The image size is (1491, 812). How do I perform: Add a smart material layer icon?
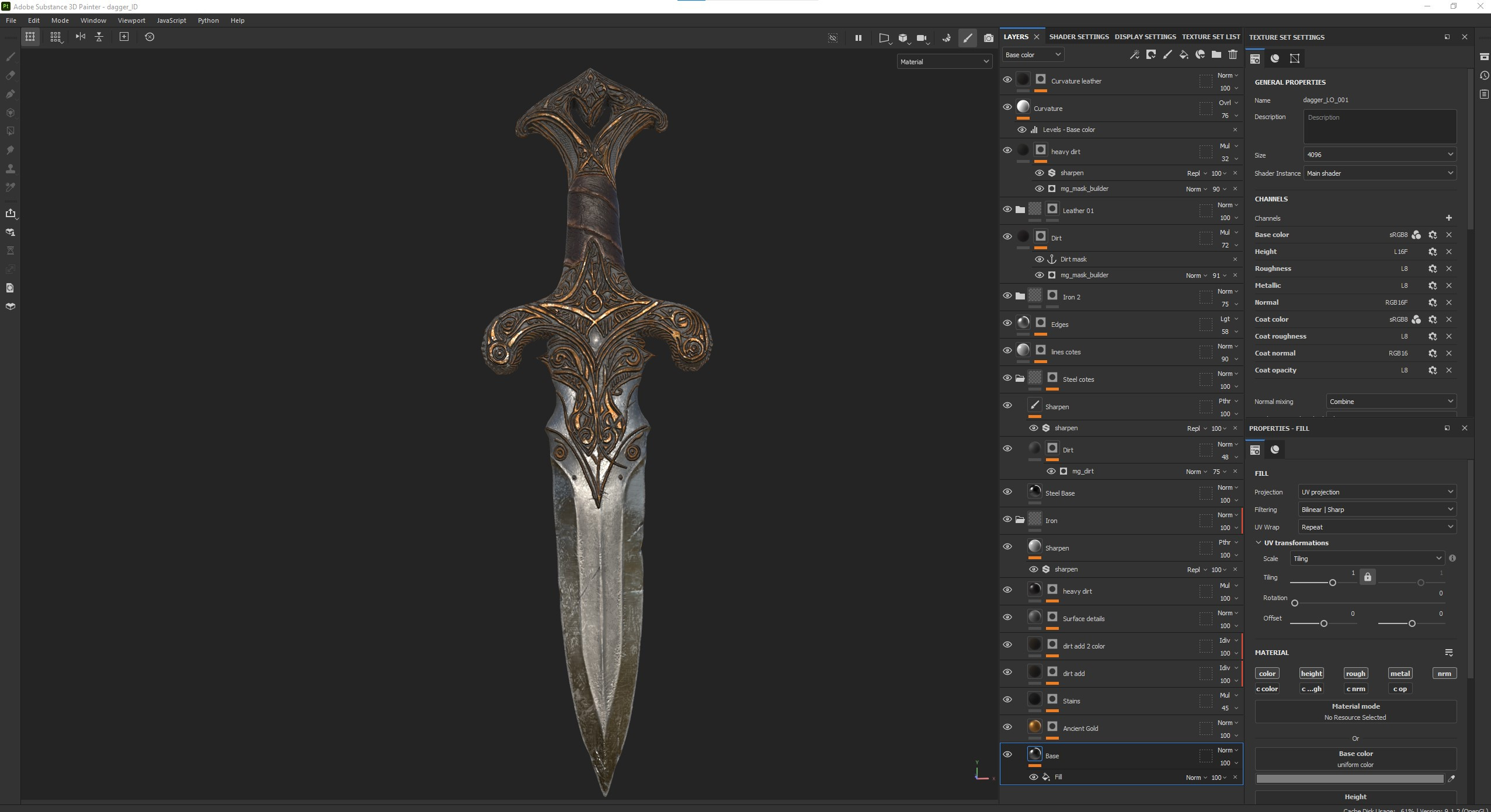coord(1200,54)
